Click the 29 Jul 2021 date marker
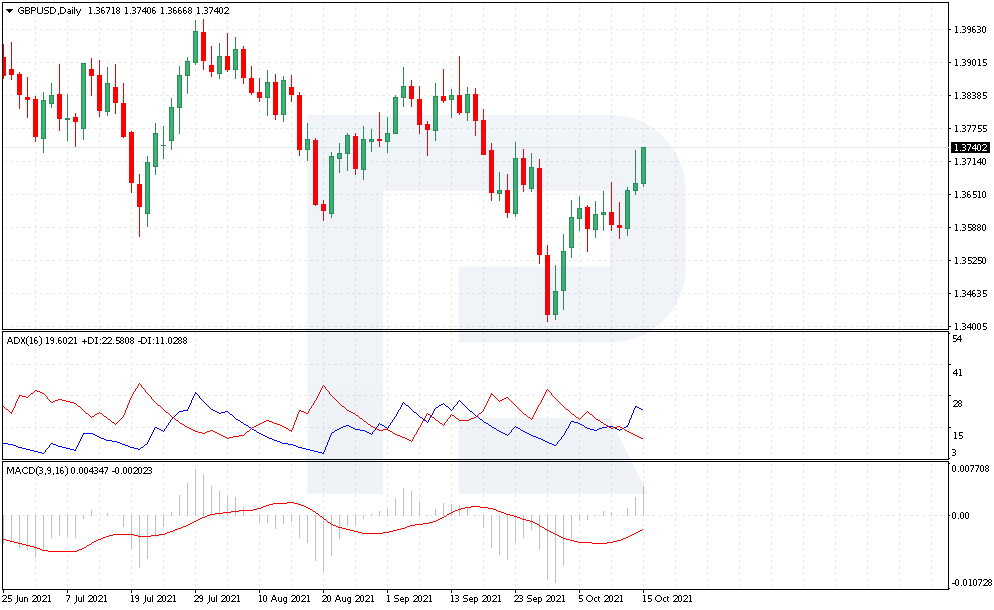 tap(216, 599)
